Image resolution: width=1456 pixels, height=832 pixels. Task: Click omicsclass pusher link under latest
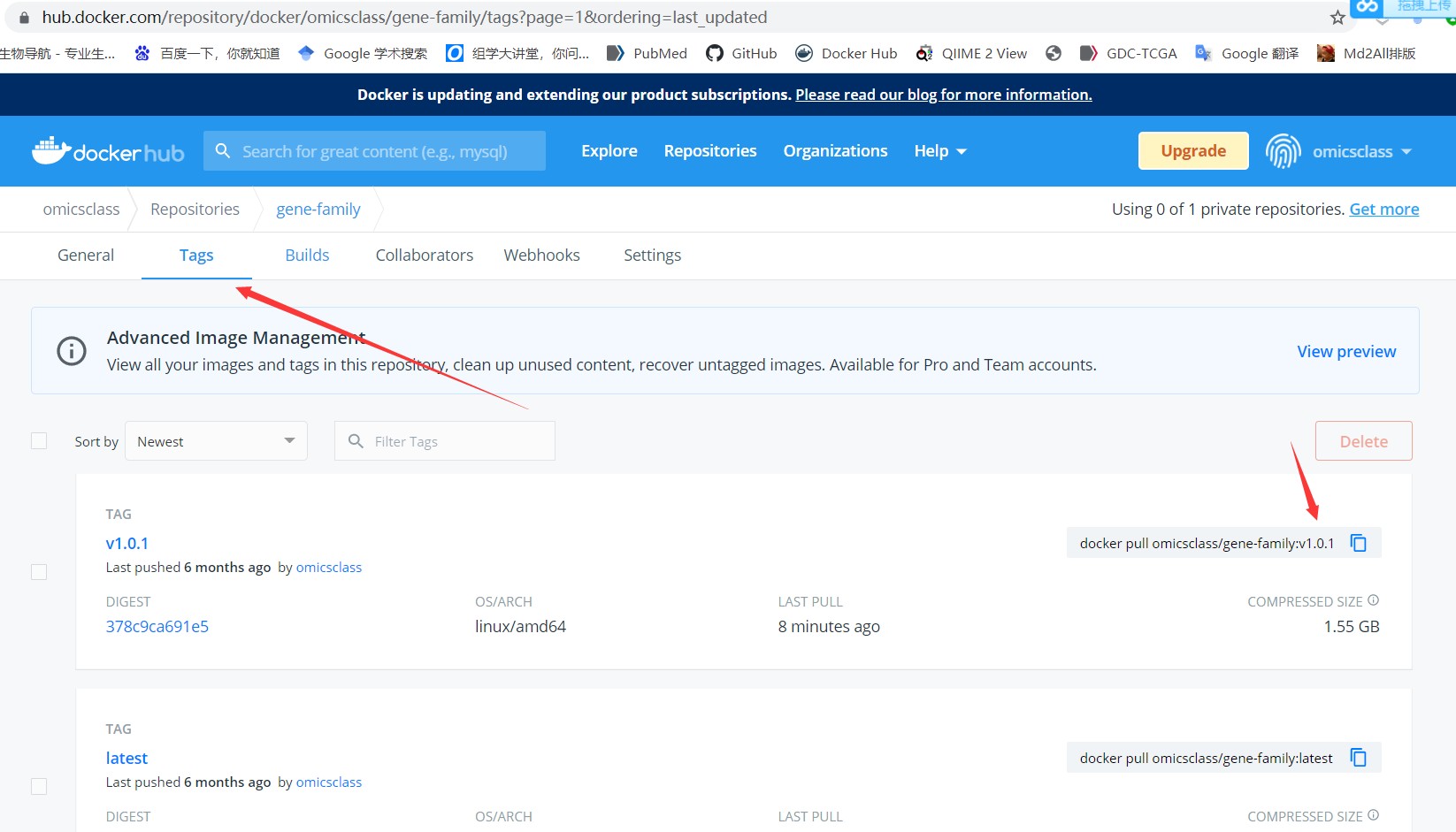coord(329,782)
